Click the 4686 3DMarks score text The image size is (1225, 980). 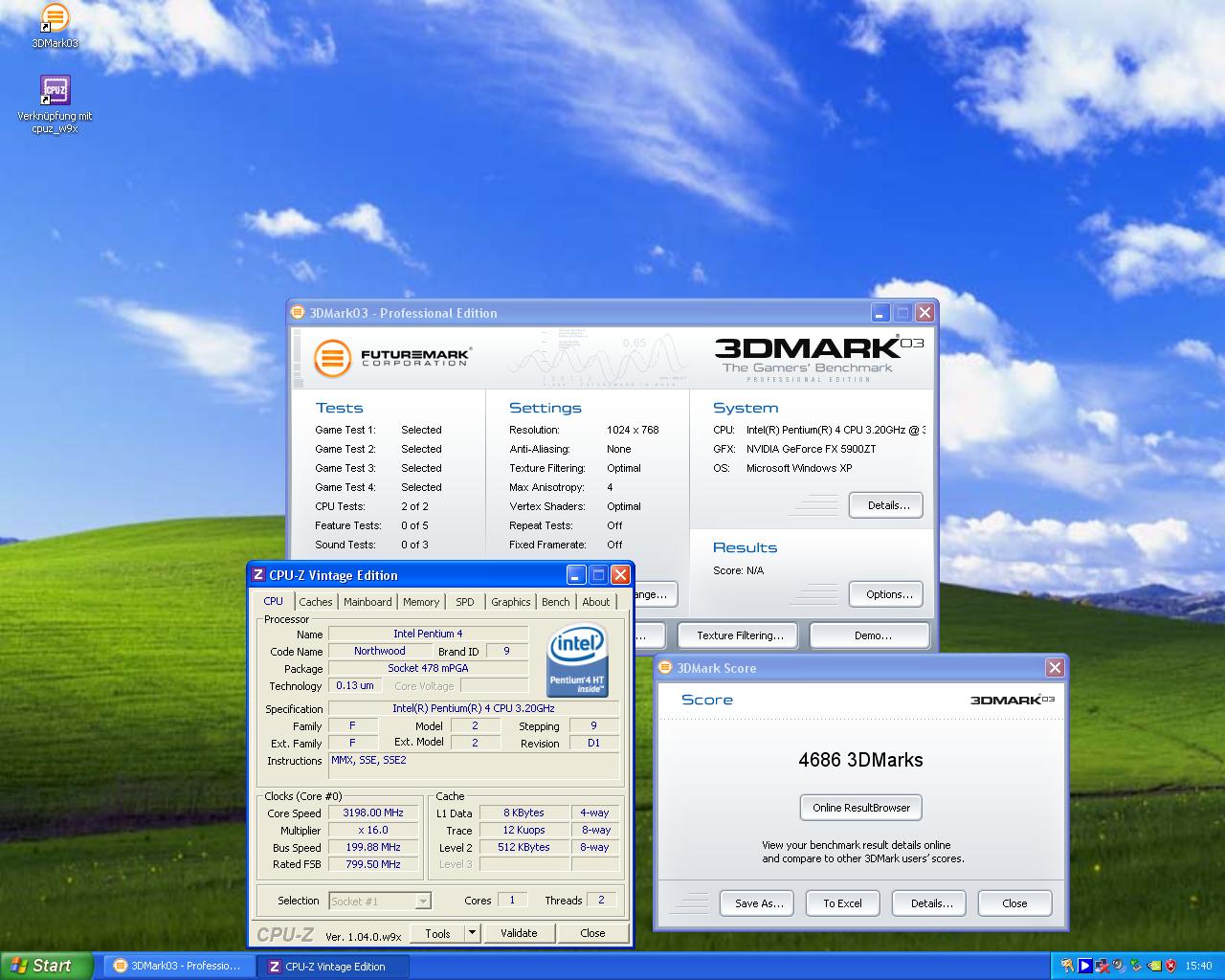click(x=860, y=760)
